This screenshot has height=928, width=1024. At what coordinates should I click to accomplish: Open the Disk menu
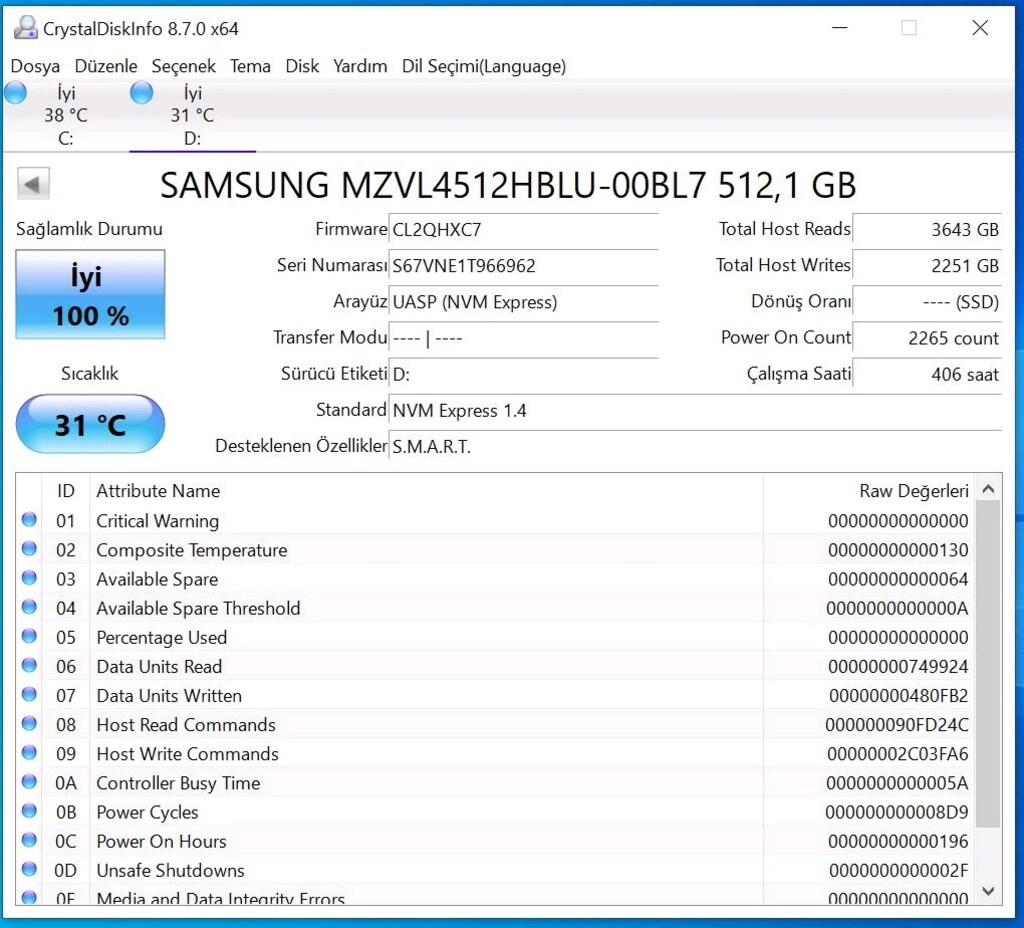(302, 67)
